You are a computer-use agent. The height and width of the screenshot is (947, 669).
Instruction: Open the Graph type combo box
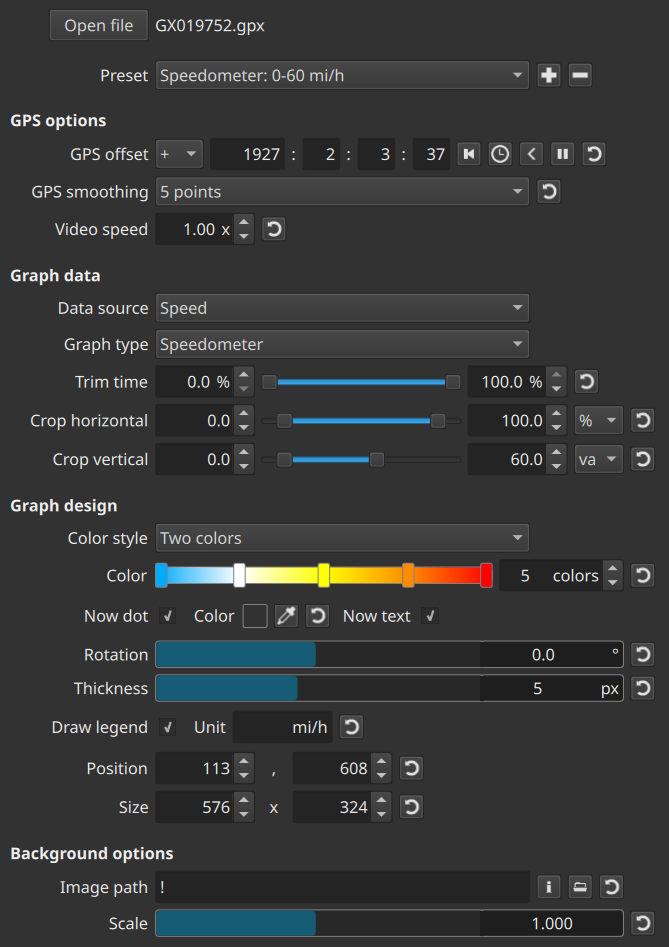342,345
